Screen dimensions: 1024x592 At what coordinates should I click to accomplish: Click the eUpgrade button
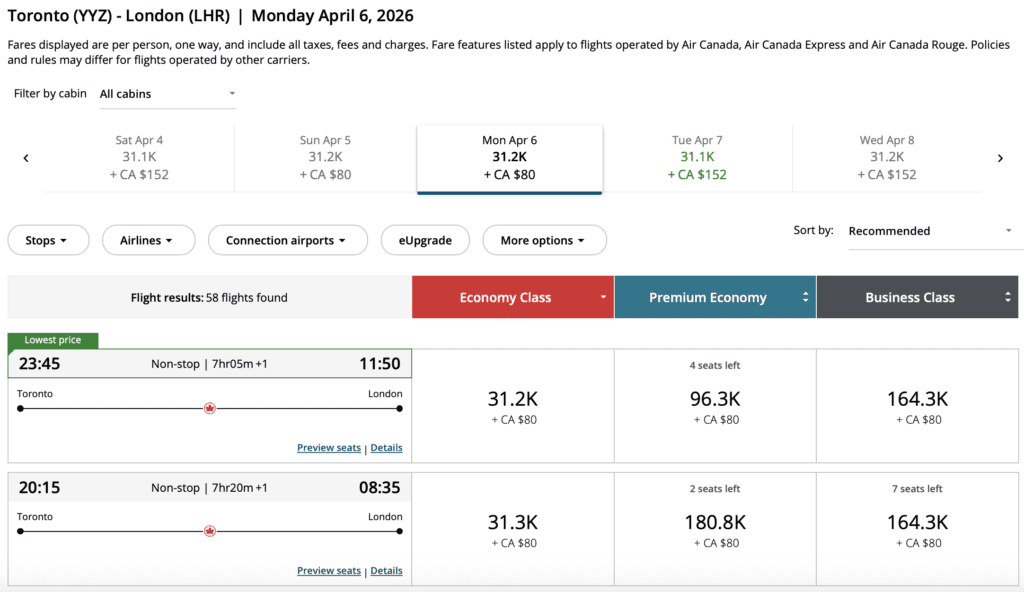424,240
